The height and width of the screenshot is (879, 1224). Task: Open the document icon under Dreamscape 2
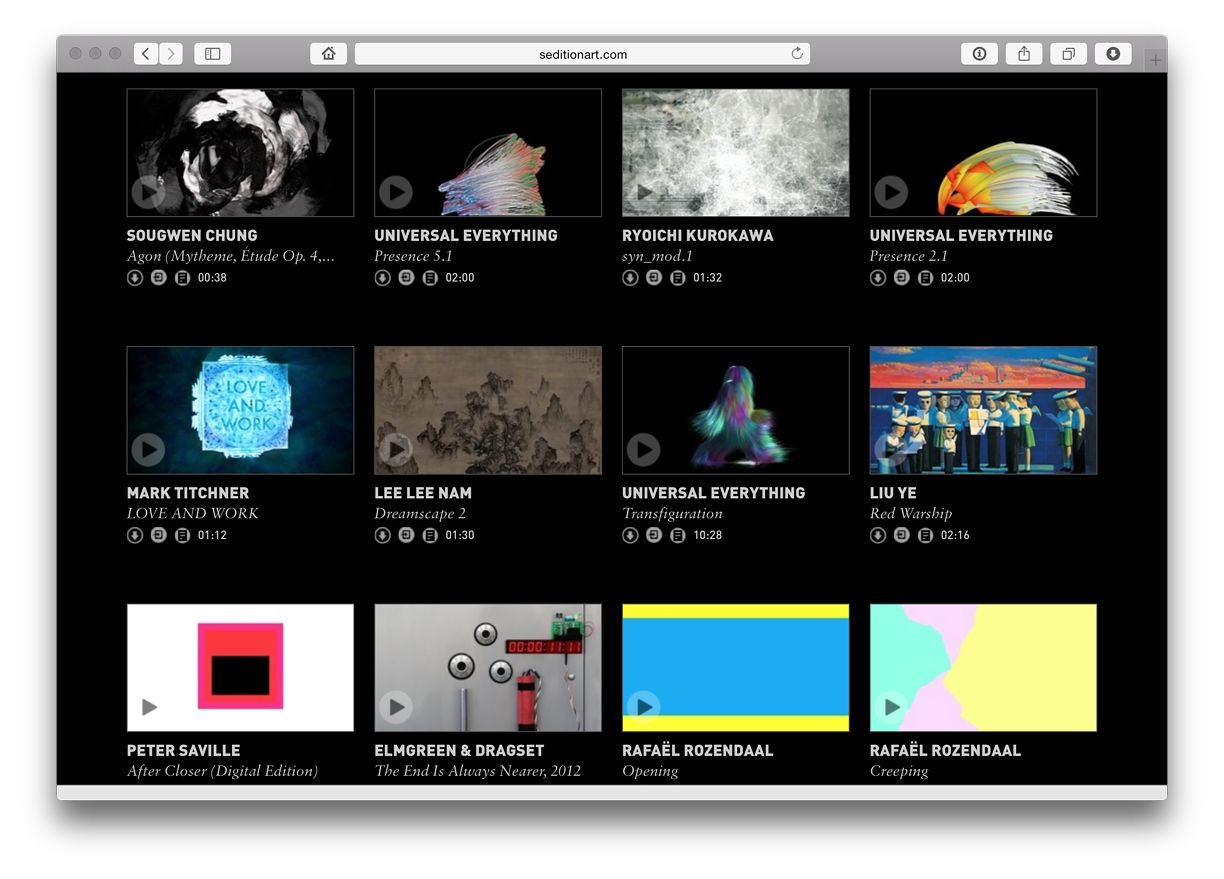tap(430, 535)
